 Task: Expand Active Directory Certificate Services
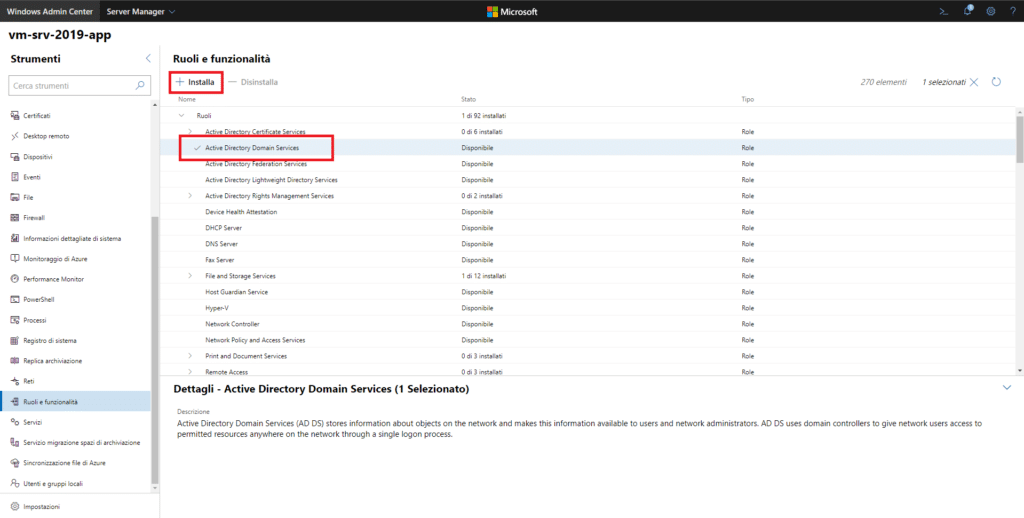190,132
